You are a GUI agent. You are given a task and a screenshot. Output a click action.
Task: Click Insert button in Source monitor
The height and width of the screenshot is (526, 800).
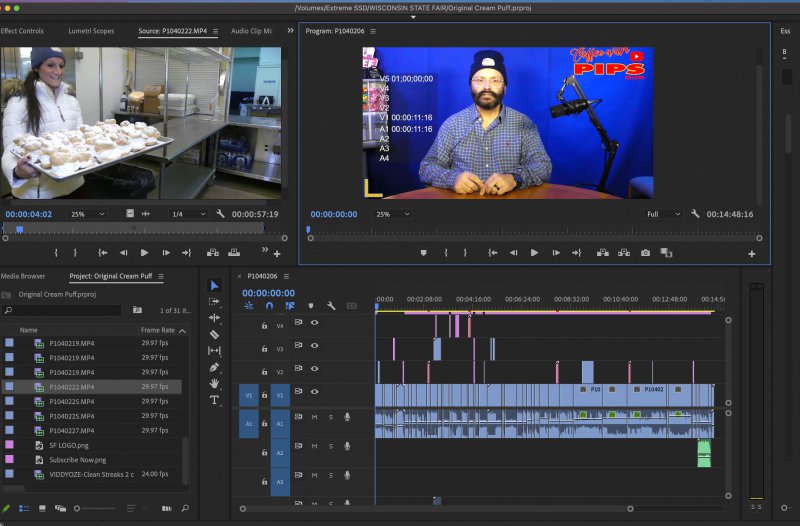point(212,253)
